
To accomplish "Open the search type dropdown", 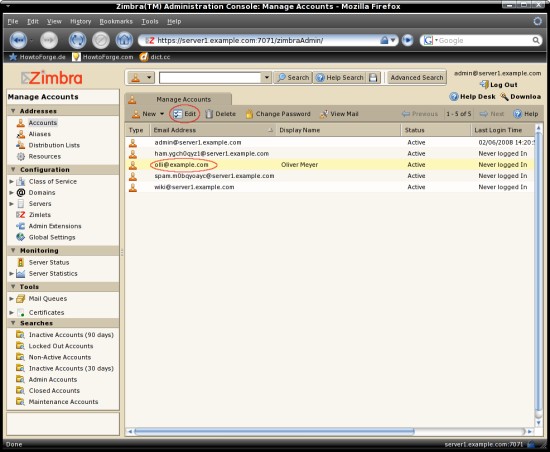I will pos(141,77).
